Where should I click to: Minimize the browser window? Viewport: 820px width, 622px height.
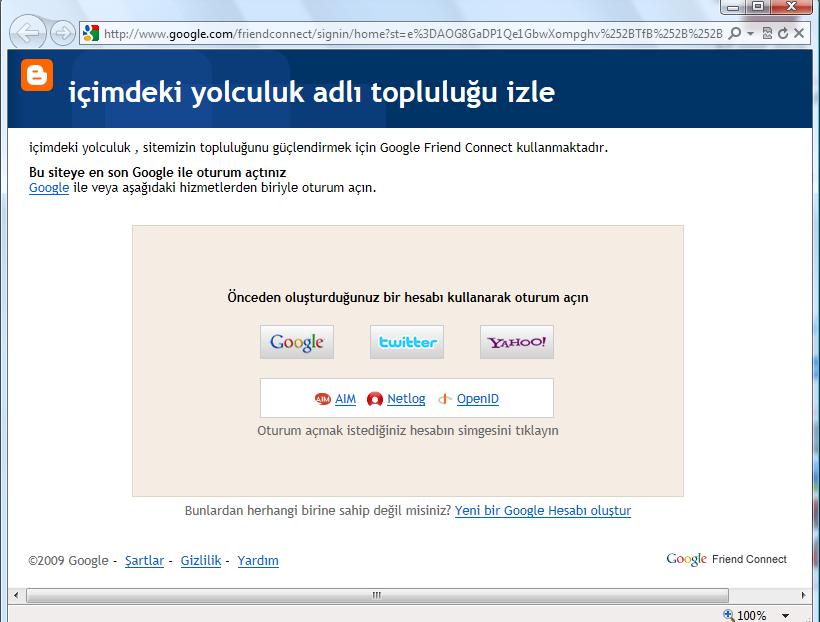coord(733,6)
